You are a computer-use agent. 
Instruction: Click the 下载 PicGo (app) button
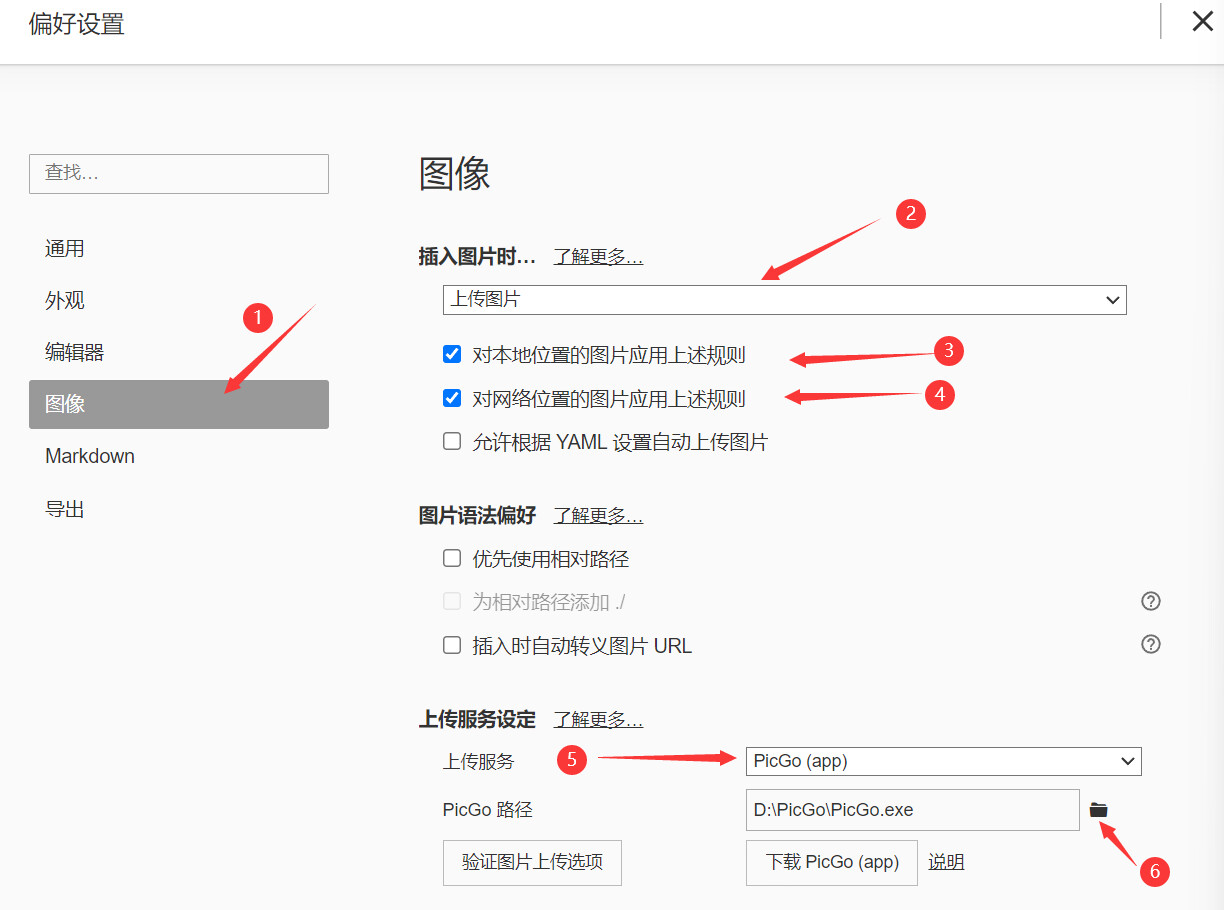pyautogui.click(x=832, y=862)
